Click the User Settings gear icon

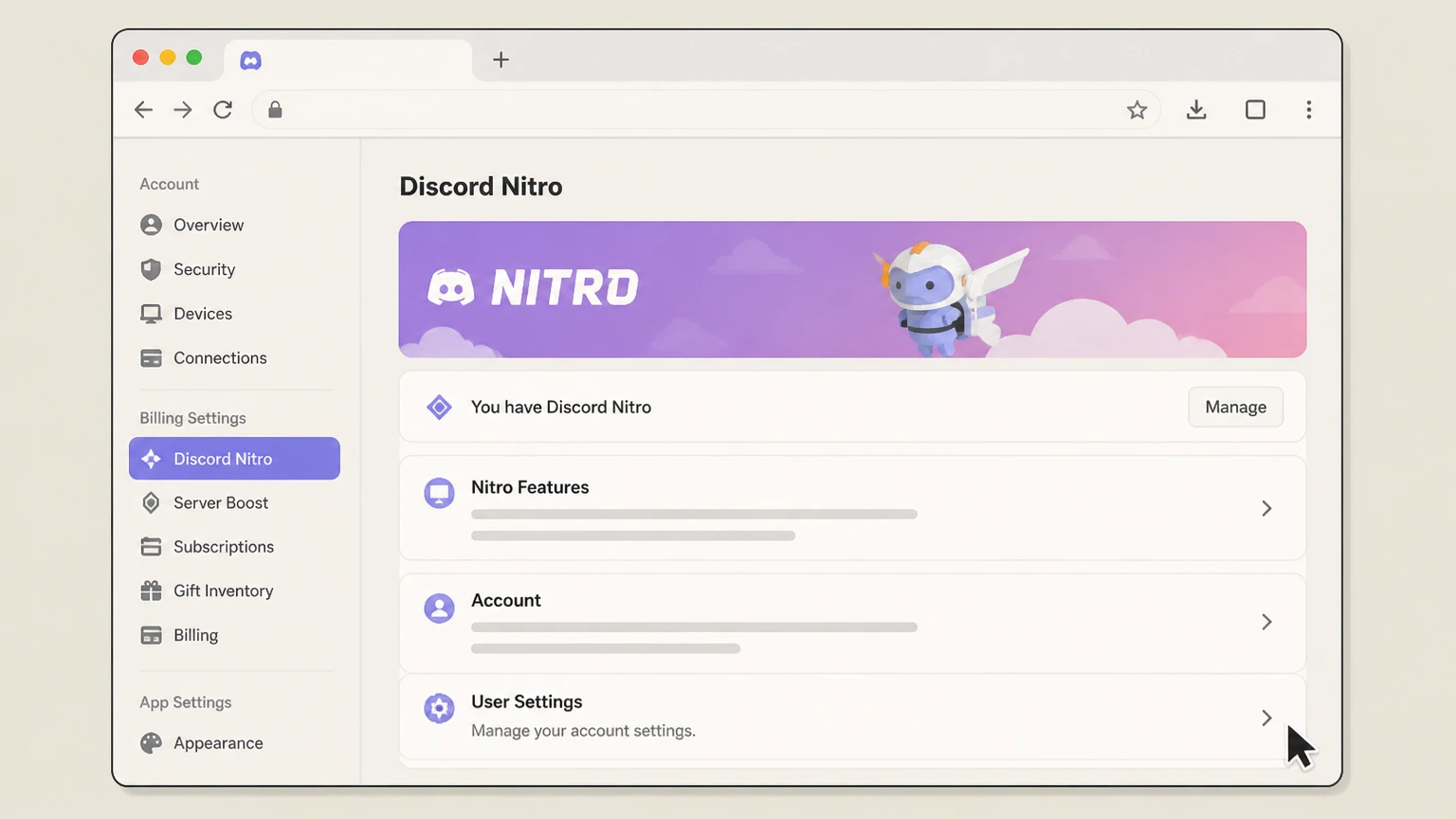[x=439, y=707]
